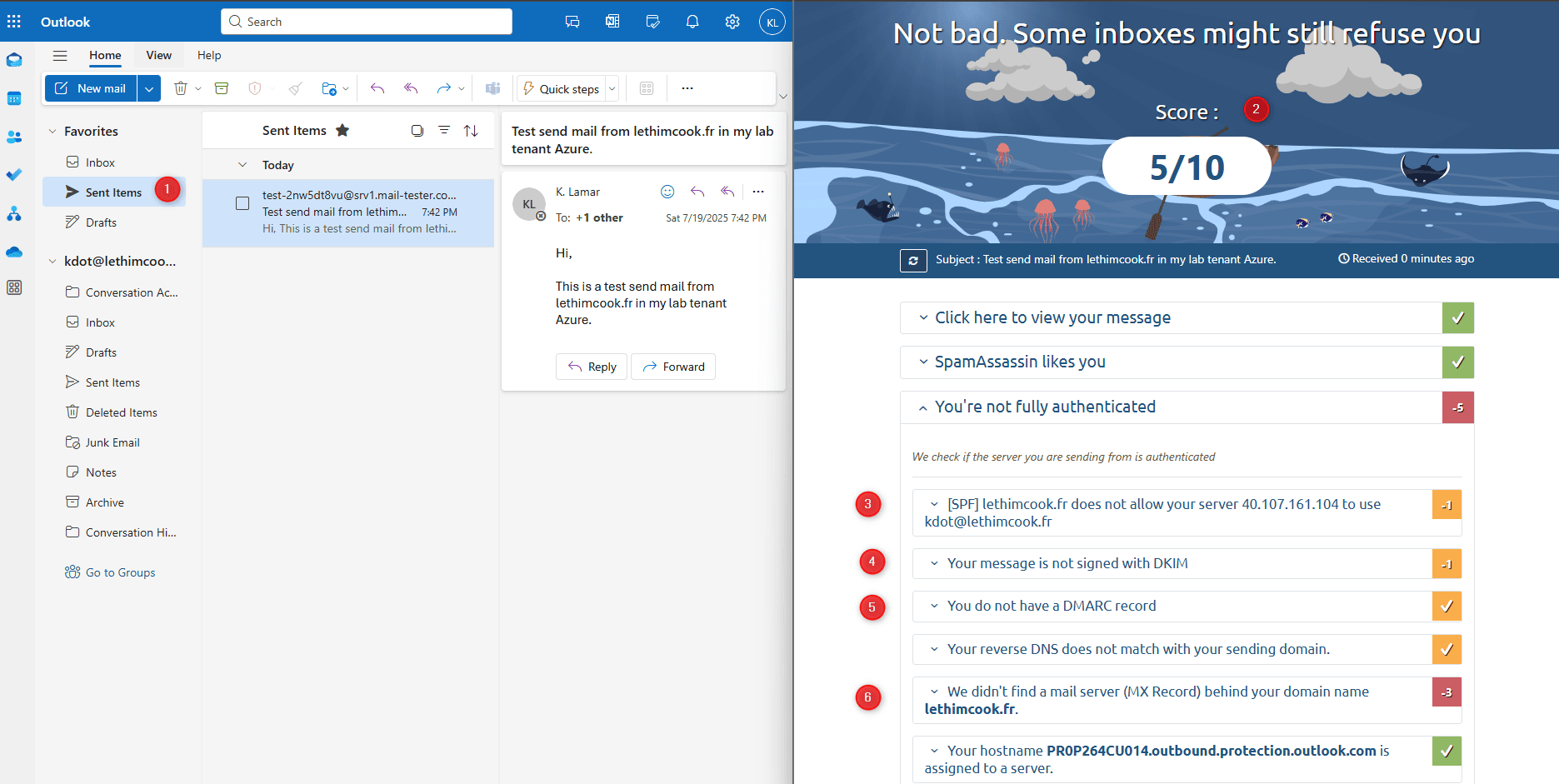1559x784 pixels.
Task: Click the Reply button under message
Action: click(x=592, y=367)
